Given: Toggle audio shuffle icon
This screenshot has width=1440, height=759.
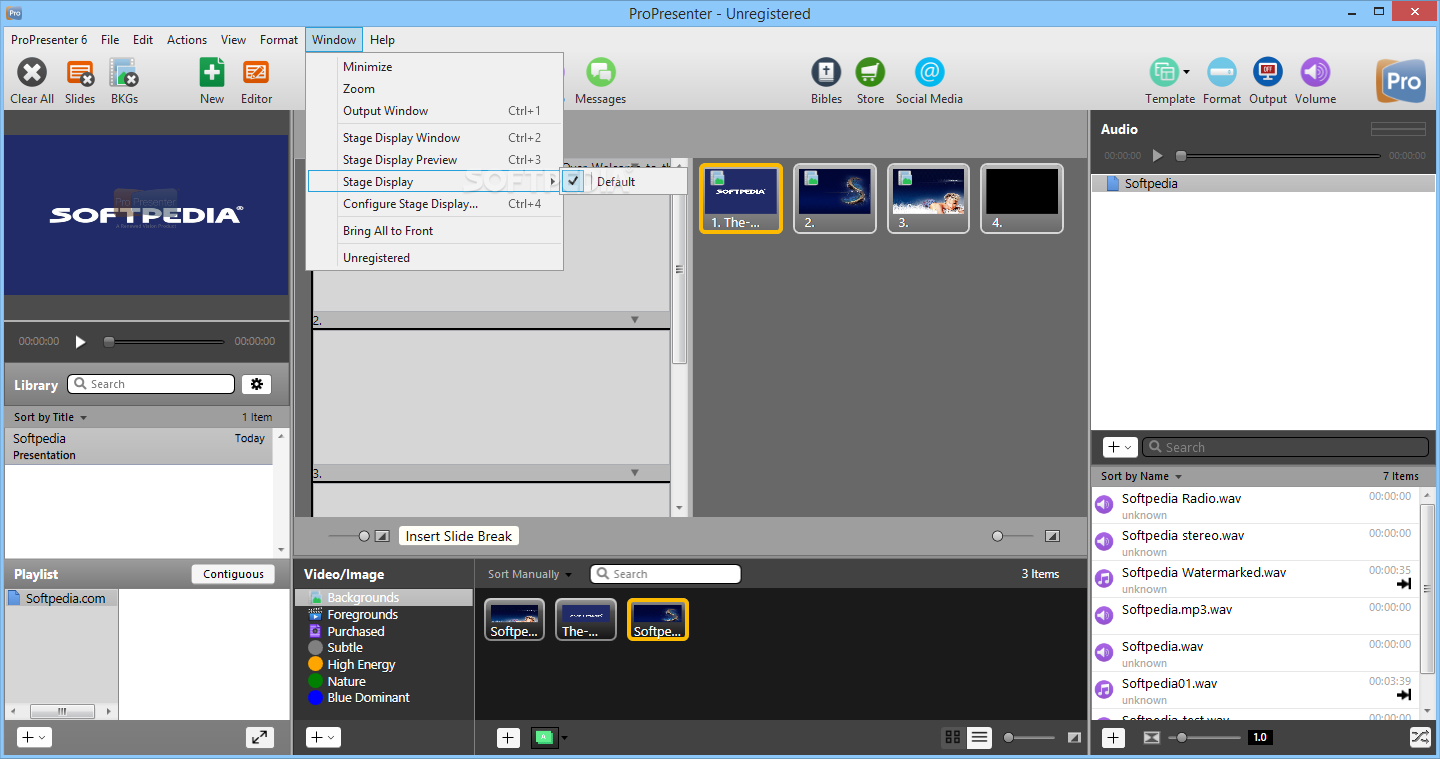Looking at the screenshot, I should (1420, 737).
